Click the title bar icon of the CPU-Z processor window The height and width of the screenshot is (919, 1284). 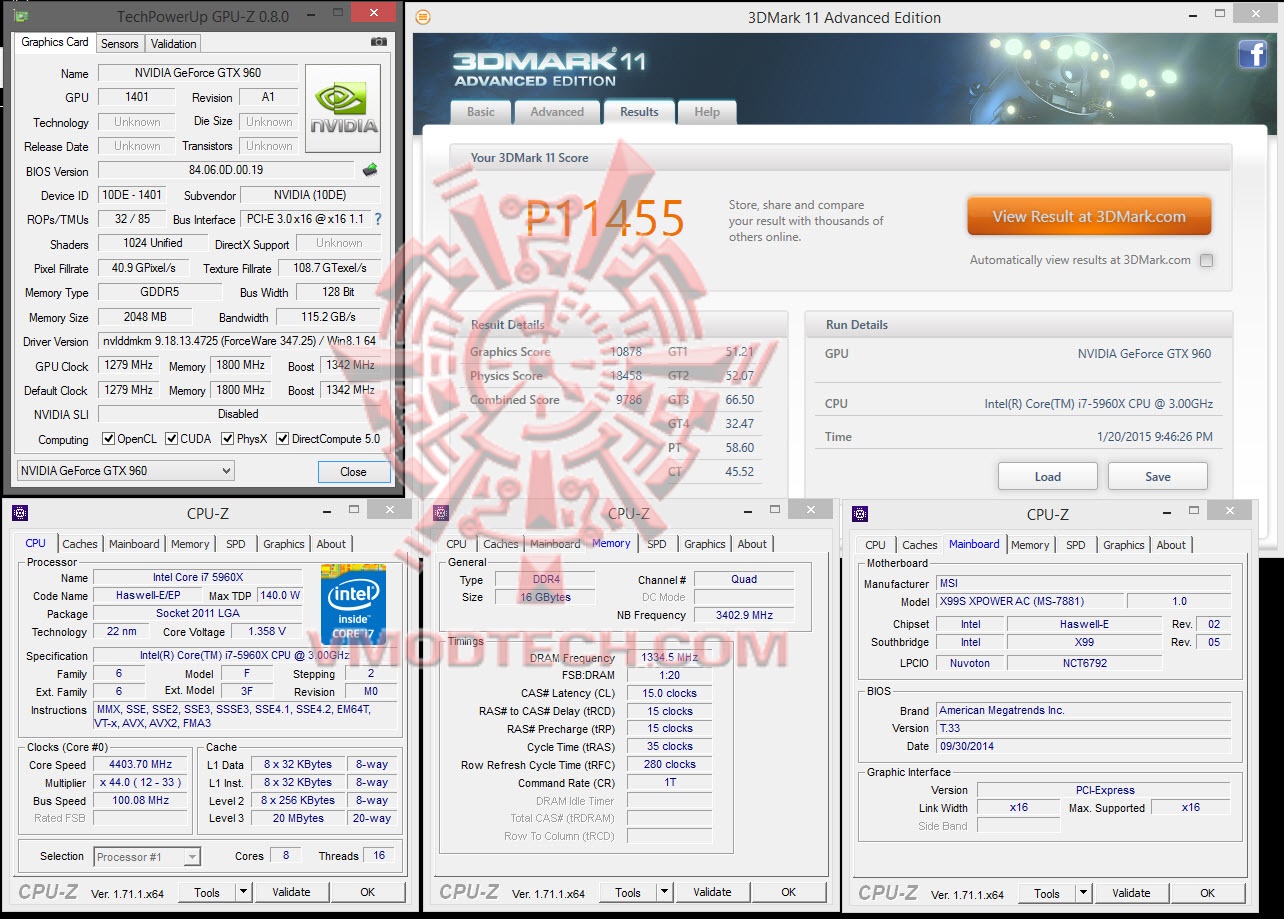(x=20, y=513)
